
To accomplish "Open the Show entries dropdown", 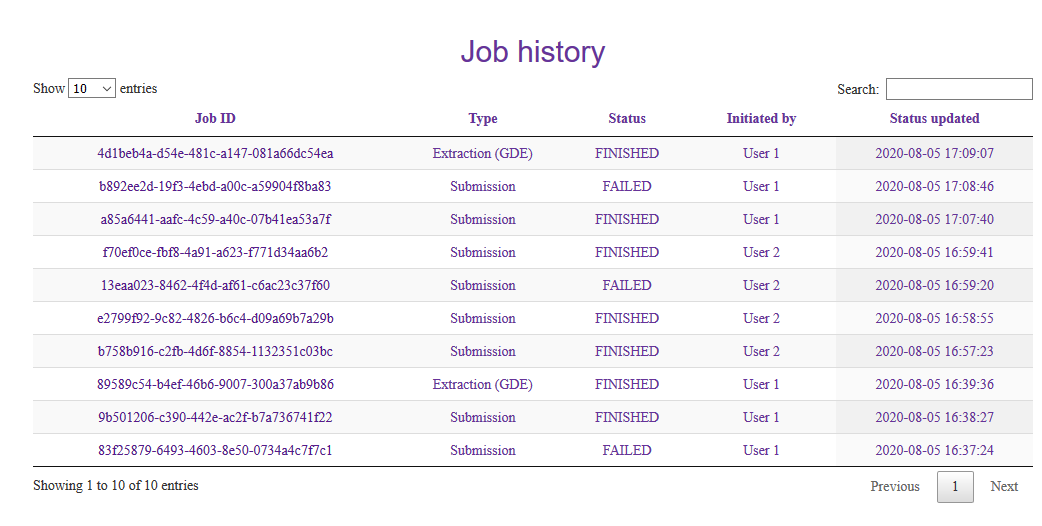I will tap(92, 89).
